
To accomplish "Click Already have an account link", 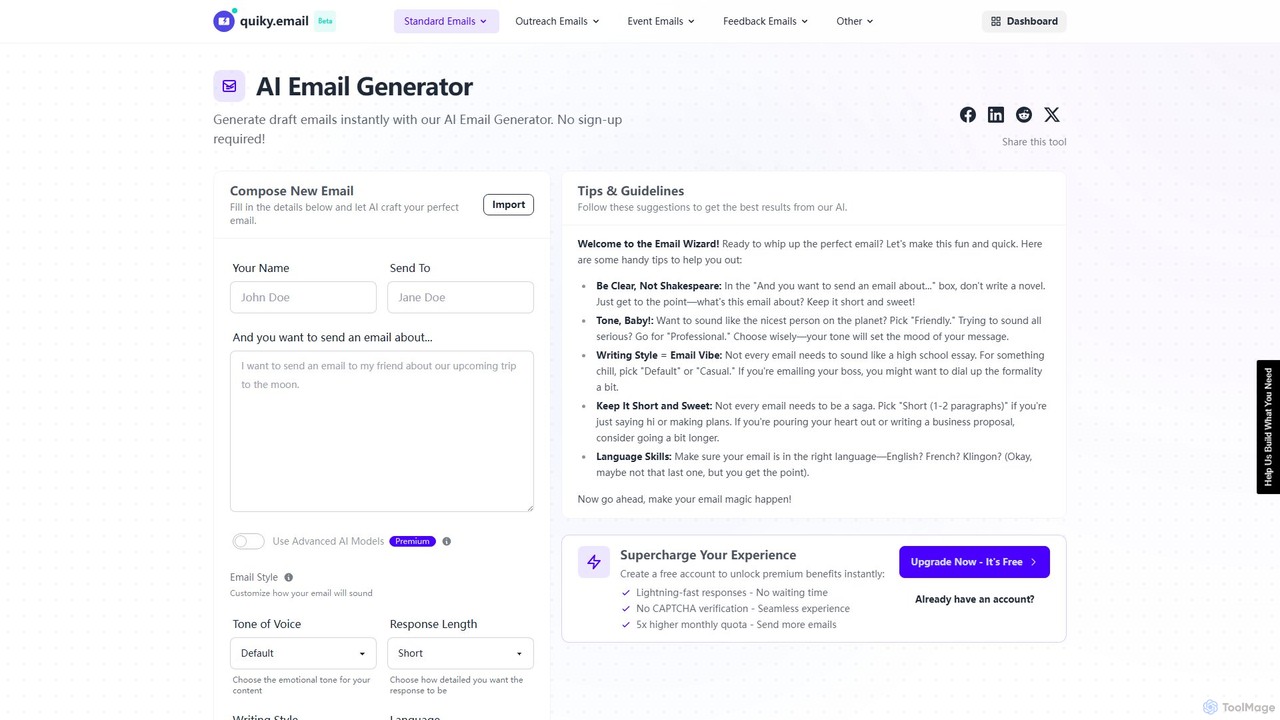I will point(975,599).
